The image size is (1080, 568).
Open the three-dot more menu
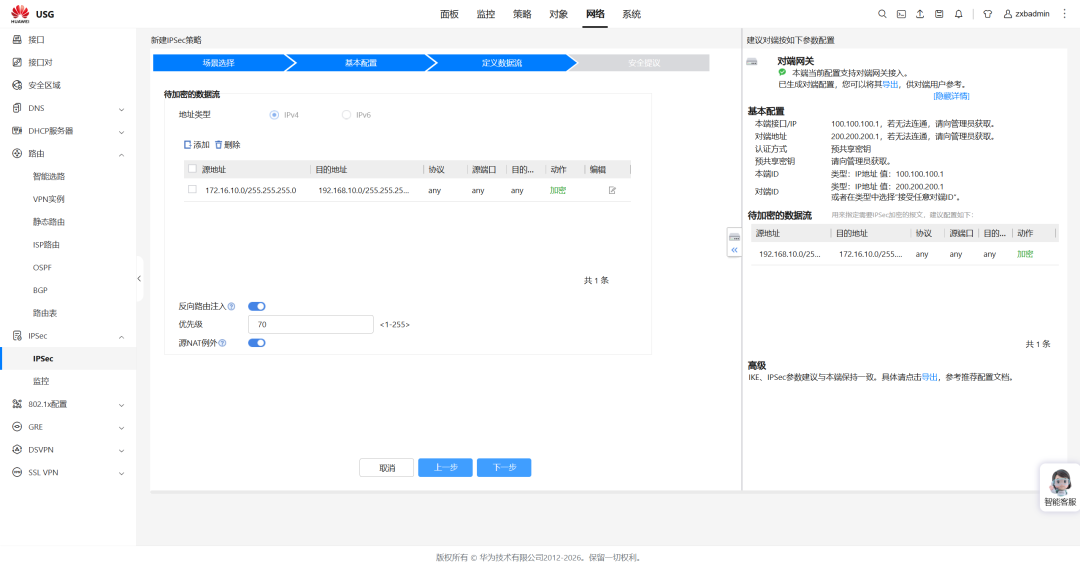pyautogui.click(x=1065, y=14)
